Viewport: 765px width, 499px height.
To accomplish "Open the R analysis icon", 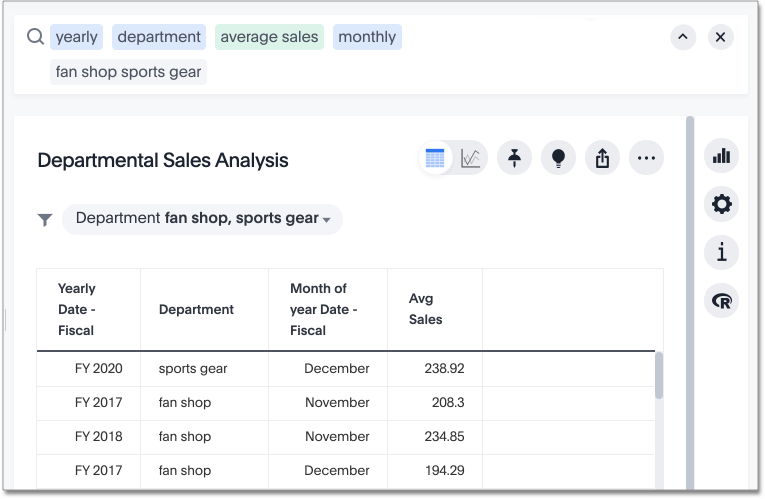I will point(721,301).
